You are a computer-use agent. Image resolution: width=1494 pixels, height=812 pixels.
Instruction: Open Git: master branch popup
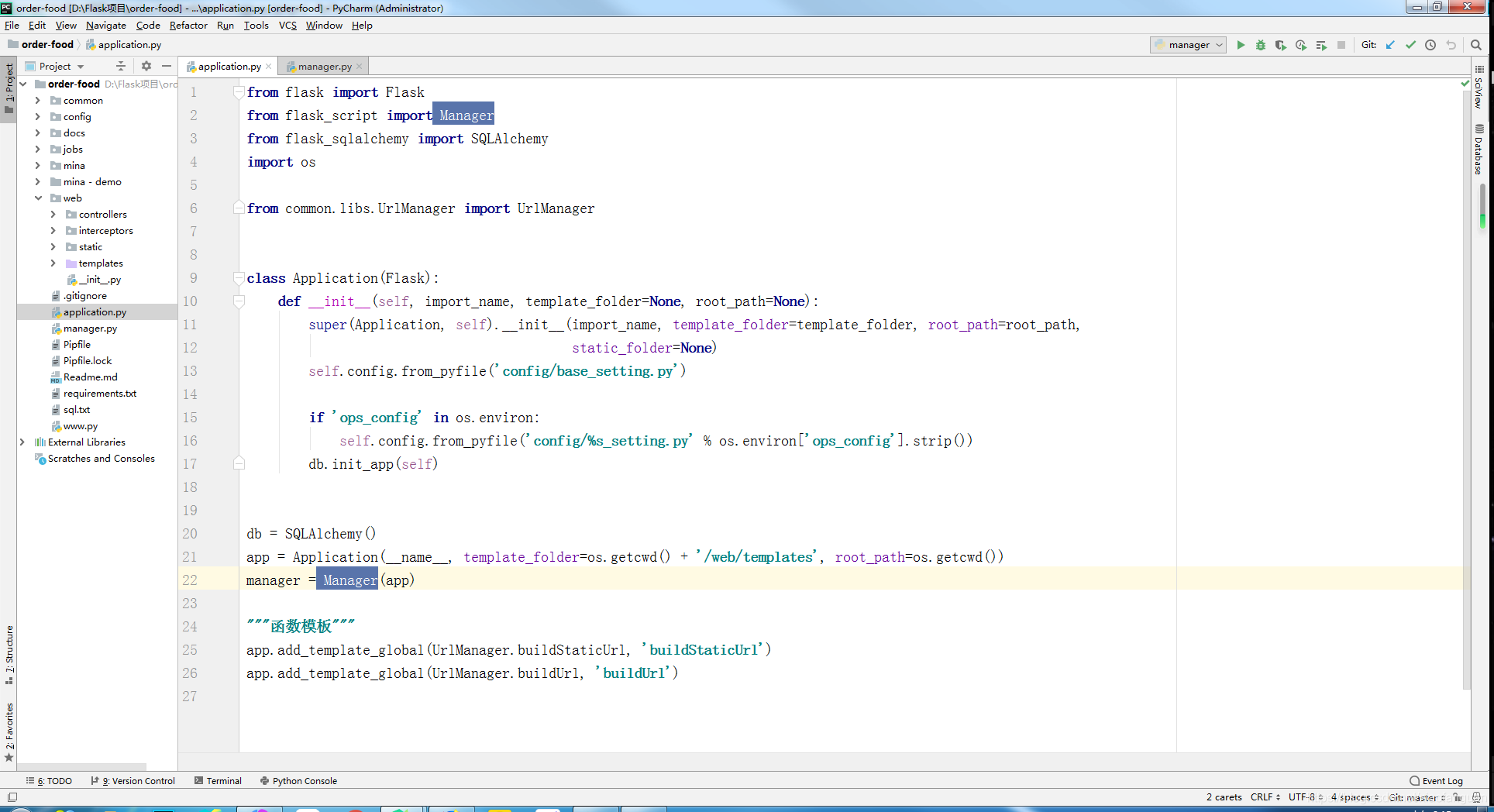[x=1417, y=797]
